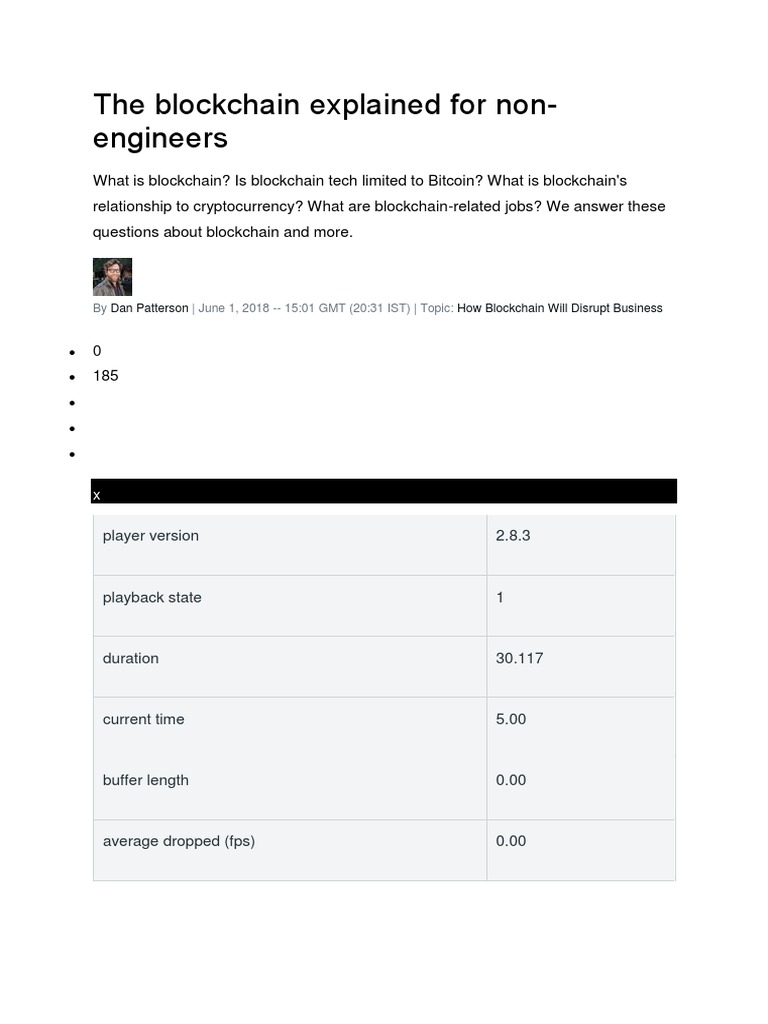Click the article headline about blockchain
The height and width of the screenshot is (1024, 768).
pos(325,121)
